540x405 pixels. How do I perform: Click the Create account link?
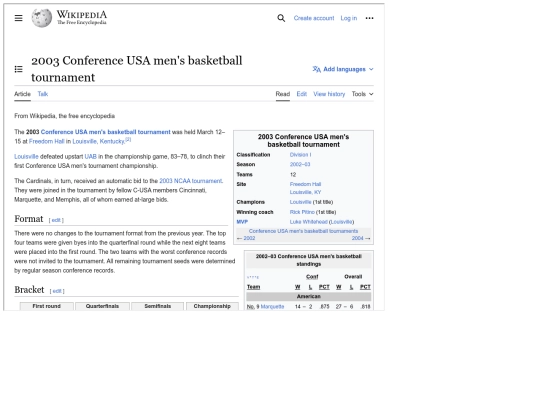pos(314,18)
